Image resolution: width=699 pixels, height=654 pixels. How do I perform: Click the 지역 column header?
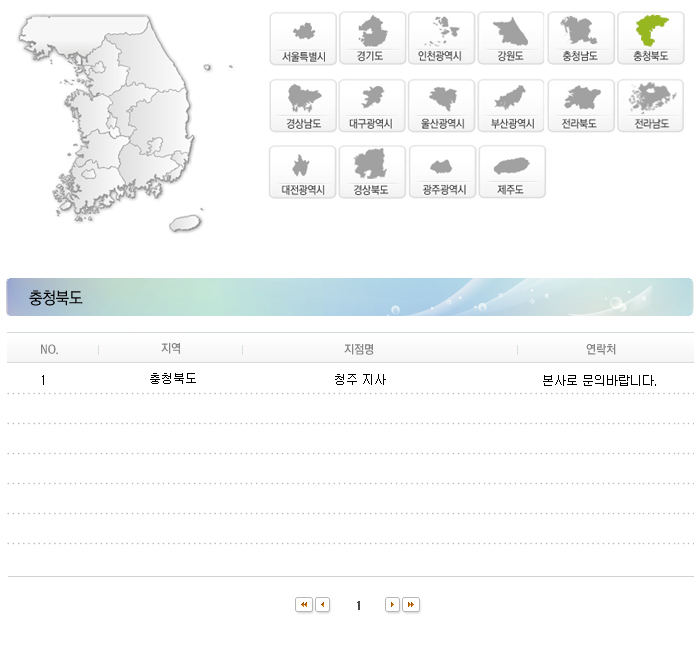point(171,348)
